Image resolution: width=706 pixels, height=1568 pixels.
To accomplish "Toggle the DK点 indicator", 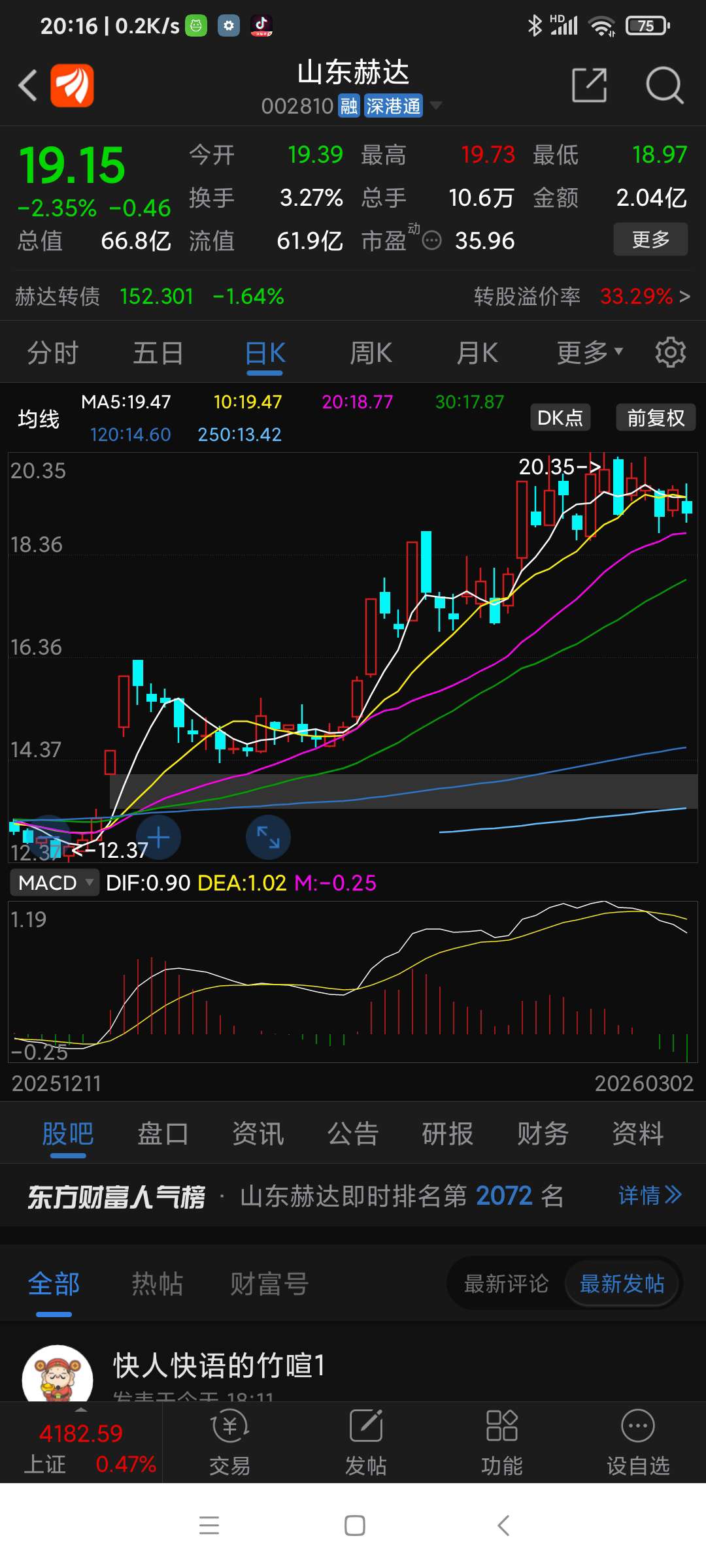I will tap(560, 417).
